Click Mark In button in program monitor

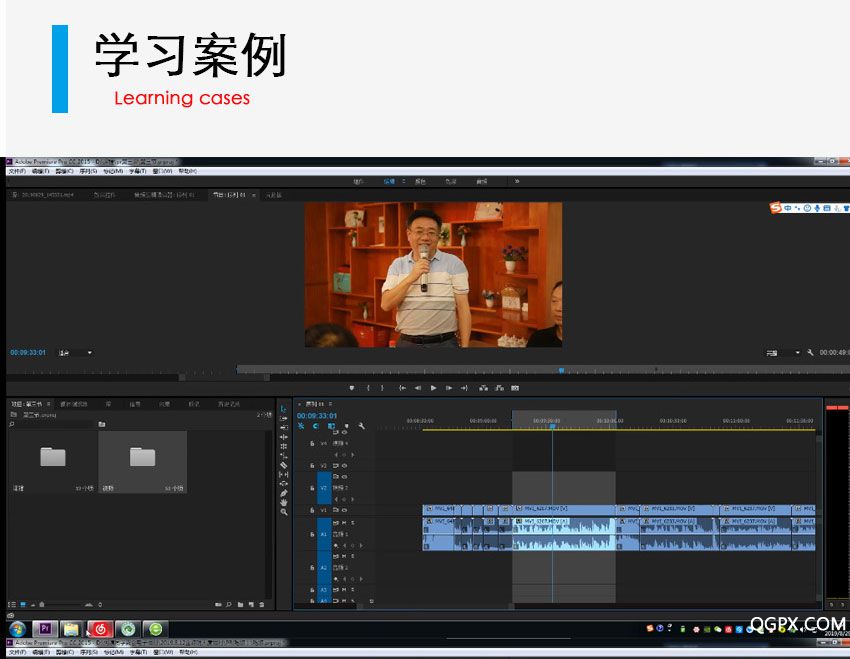tap(368, 388)
